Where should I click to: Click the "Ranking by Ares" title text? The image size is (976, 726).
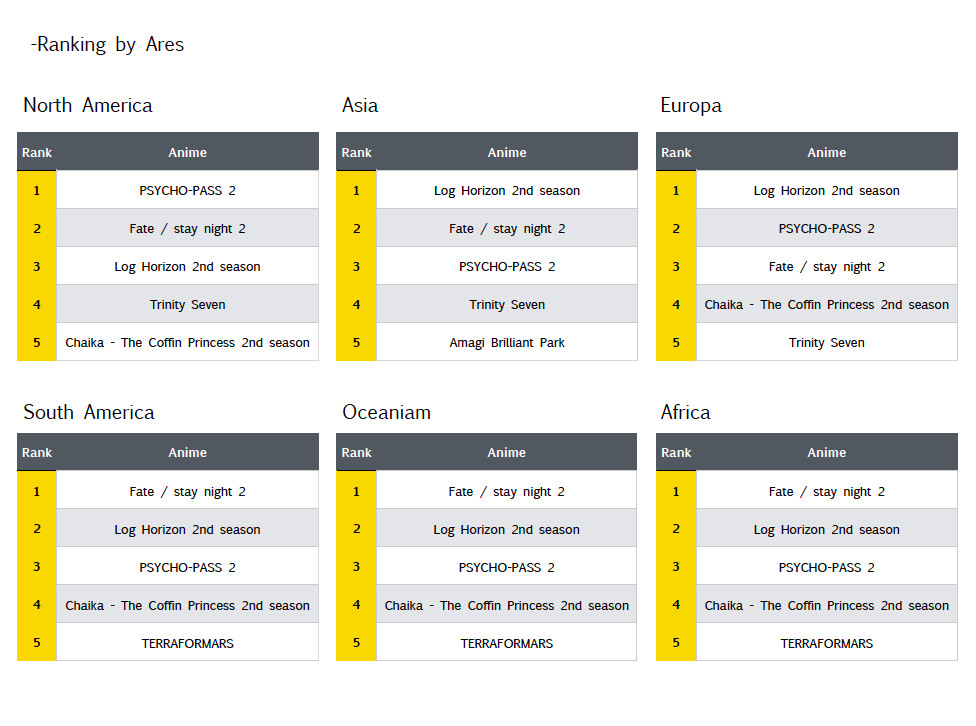108,45
